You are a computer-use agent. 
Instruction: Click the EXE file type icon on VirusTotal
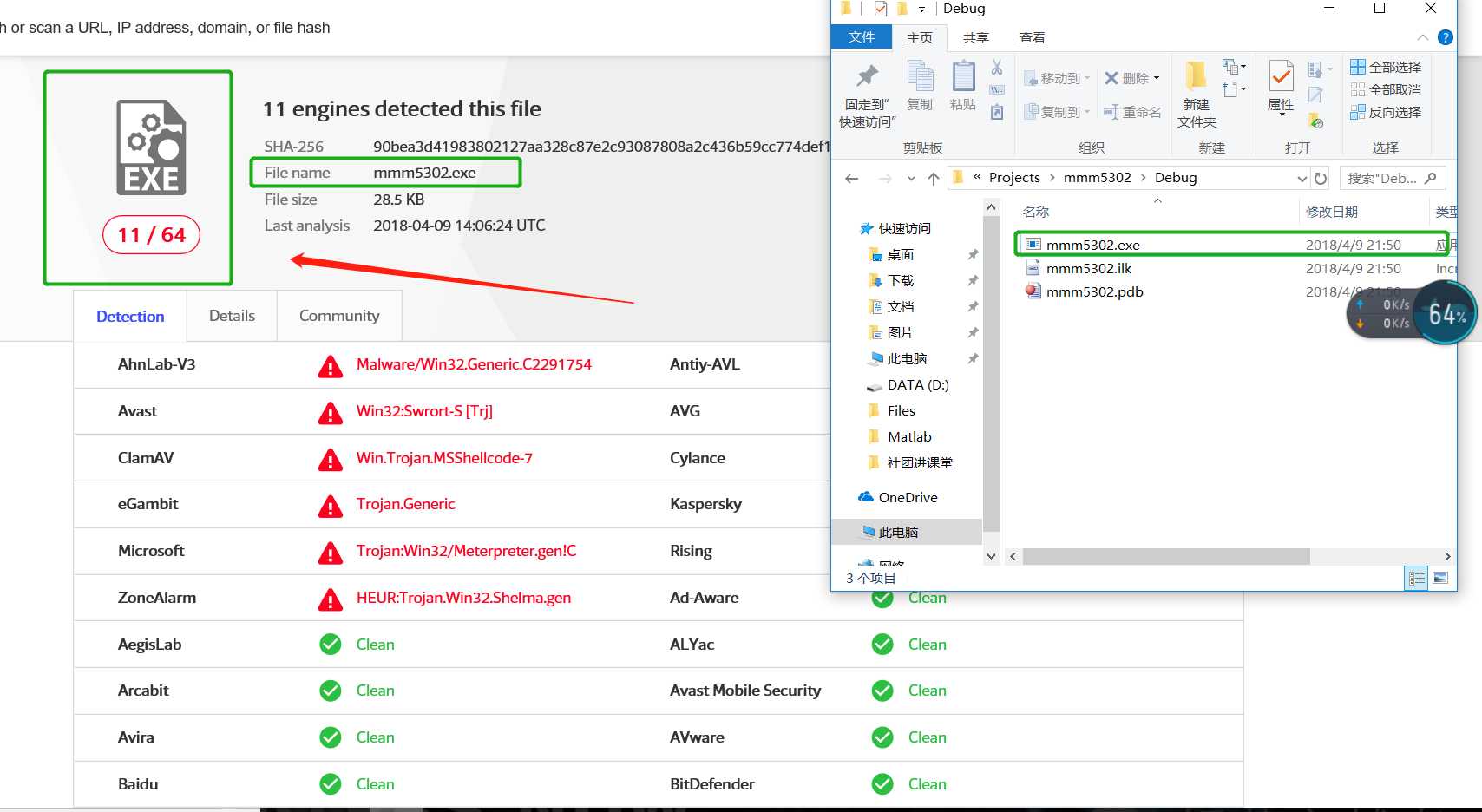152,147
